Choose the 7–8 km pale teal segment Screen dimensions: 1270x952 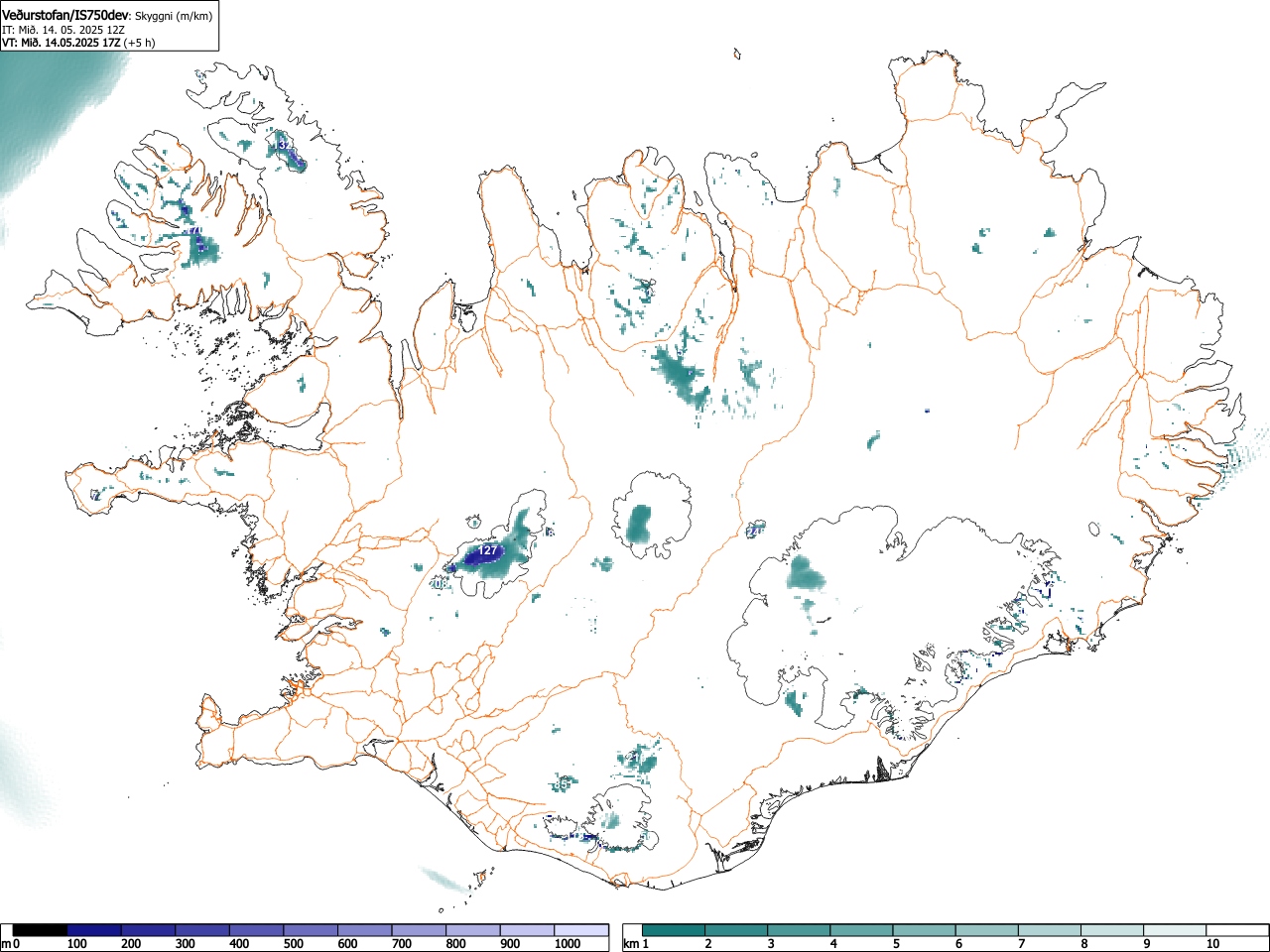[1049, 930]
